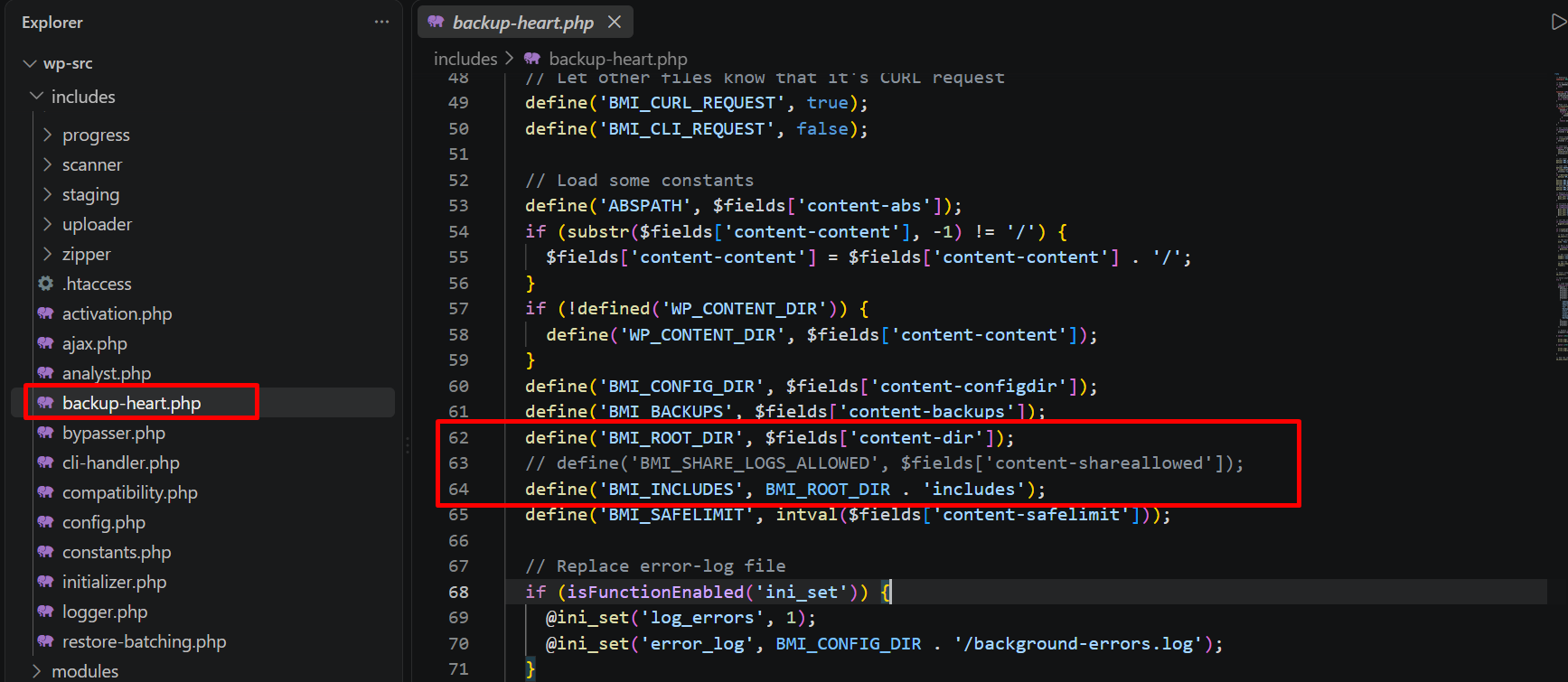This screenshot has height=682, width=1568.
Task: Expand the zipper folder
Action: pyautogui.click(x=47, y=254)
